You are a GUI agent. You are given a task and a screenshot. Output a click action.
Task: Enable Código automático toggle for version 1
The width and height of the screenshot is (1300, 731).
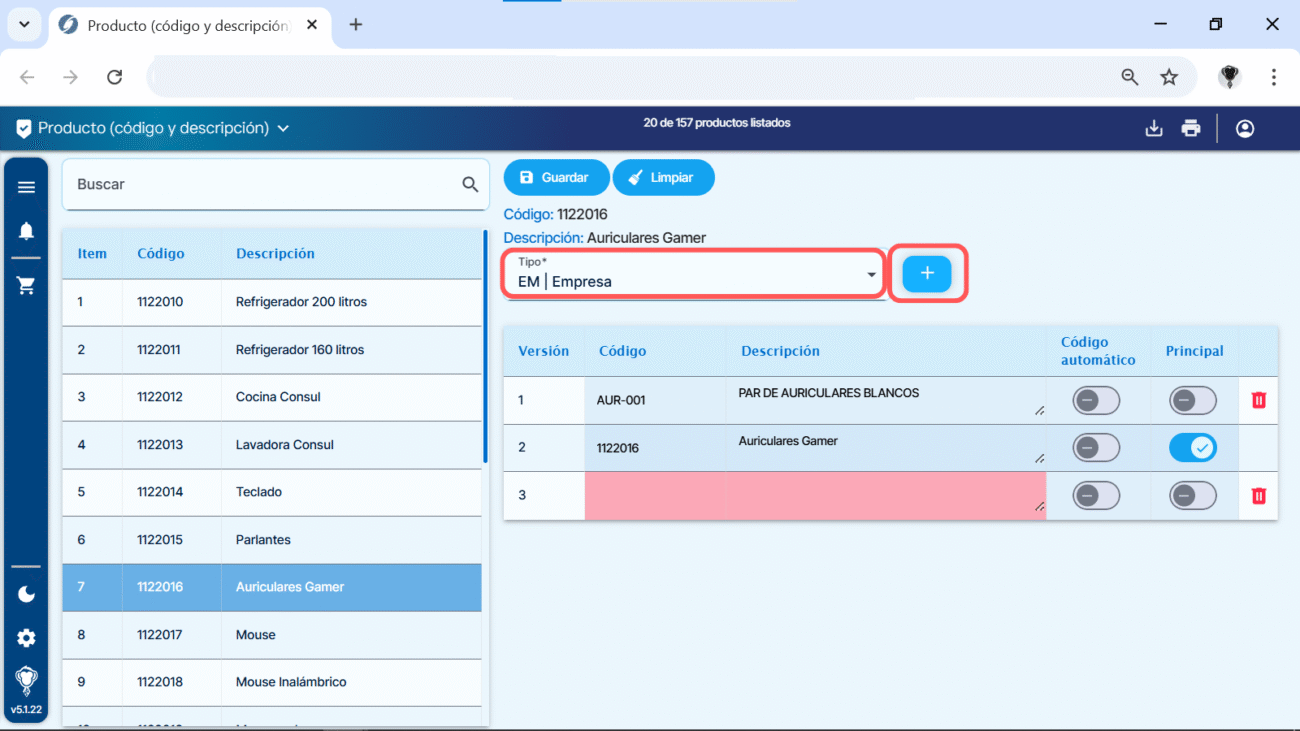click(1096, 401)
